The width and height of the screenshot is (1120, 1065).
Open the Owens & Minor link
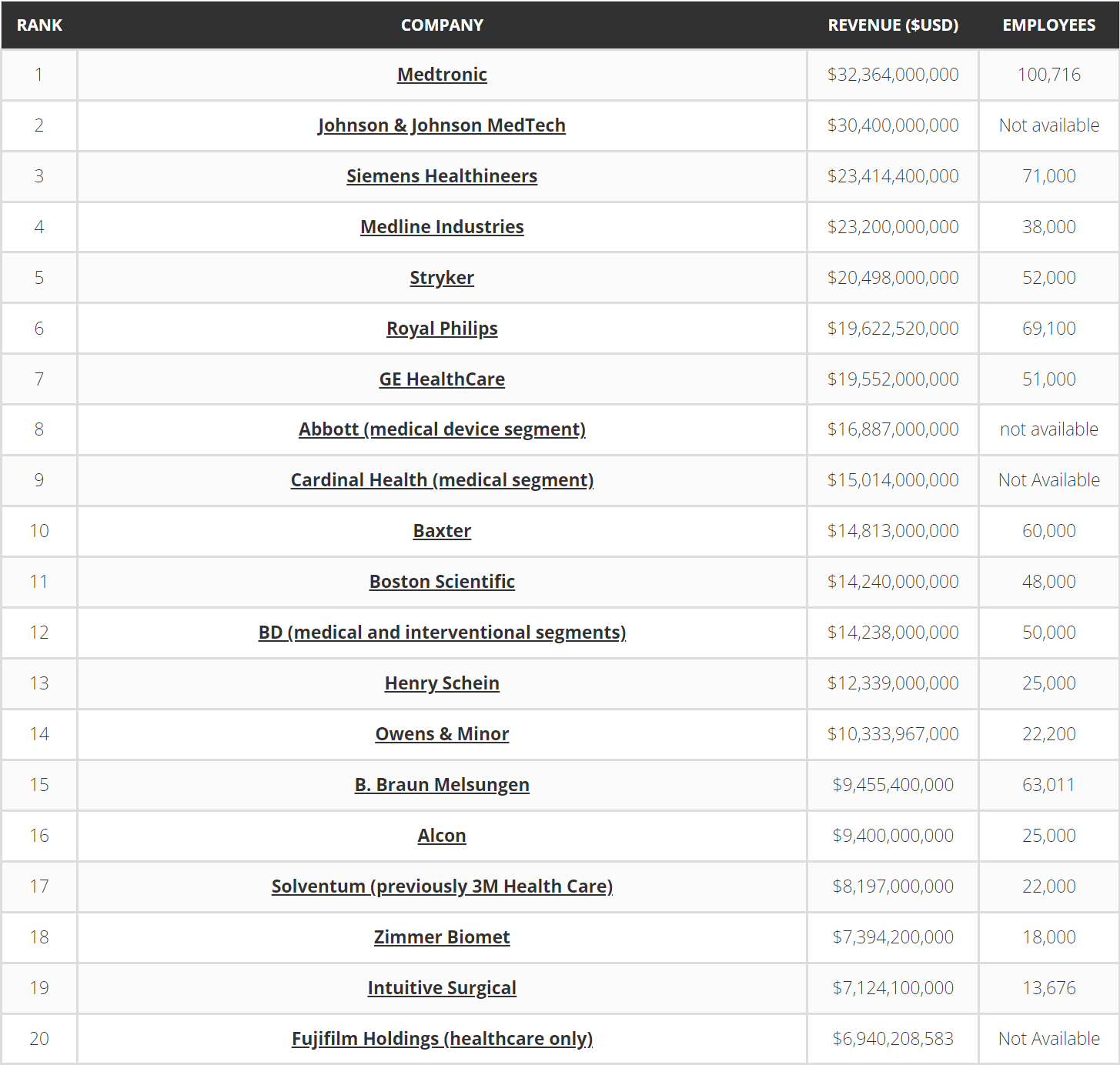(442, 734)
